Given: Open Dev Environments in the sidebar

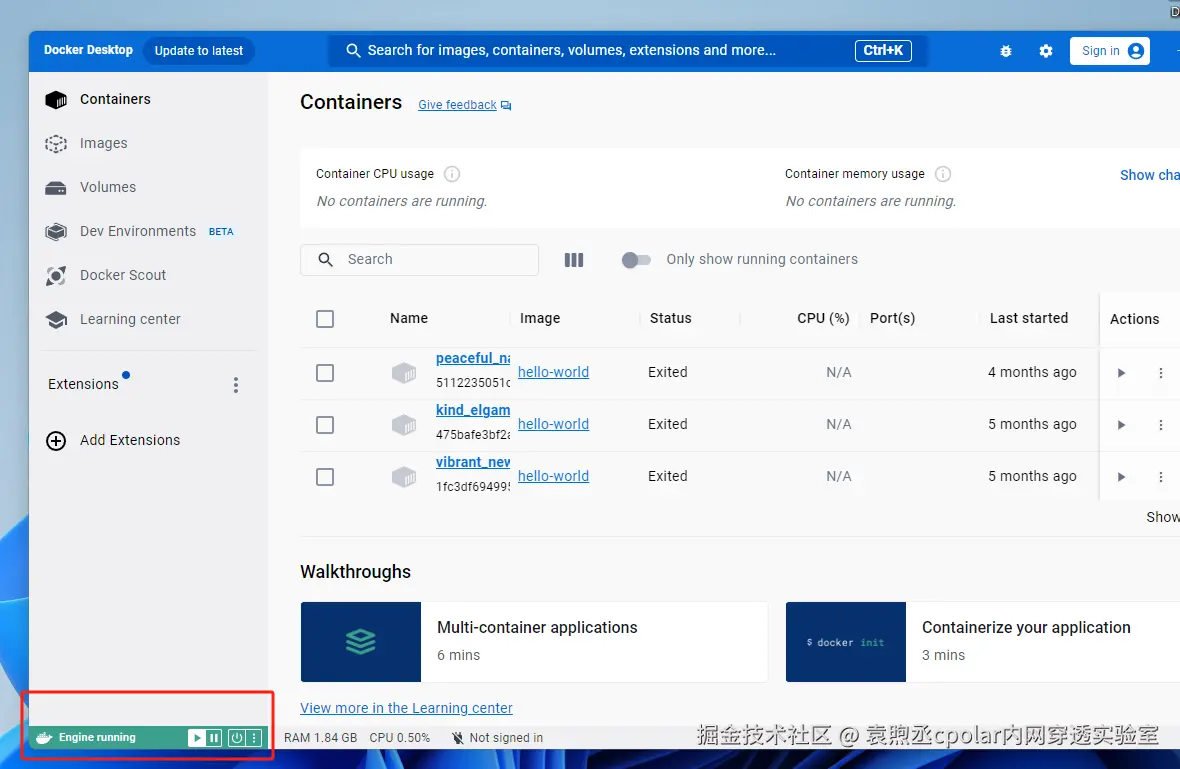Looking at the screenshot, I should [x=138, y=231].
